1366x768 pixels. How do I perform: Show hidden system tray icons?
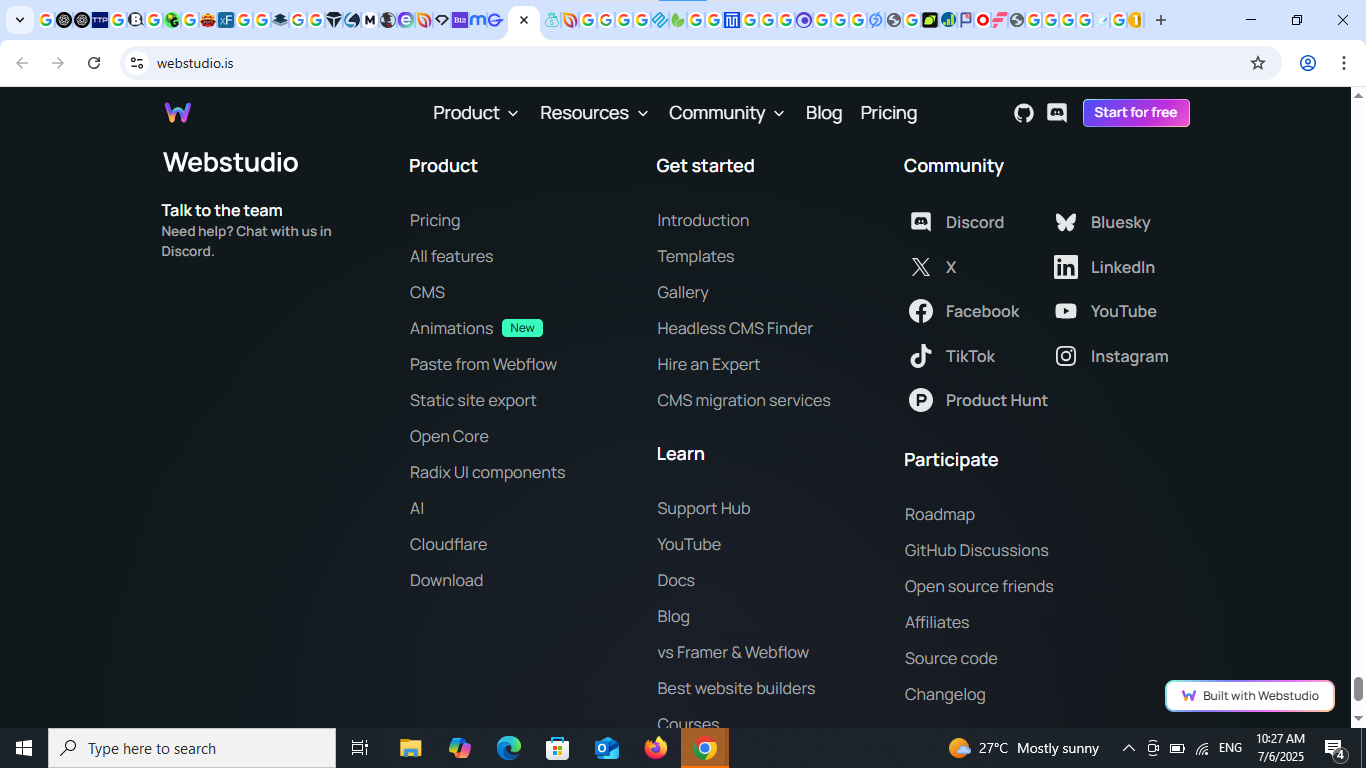(x=1128, y=748)
